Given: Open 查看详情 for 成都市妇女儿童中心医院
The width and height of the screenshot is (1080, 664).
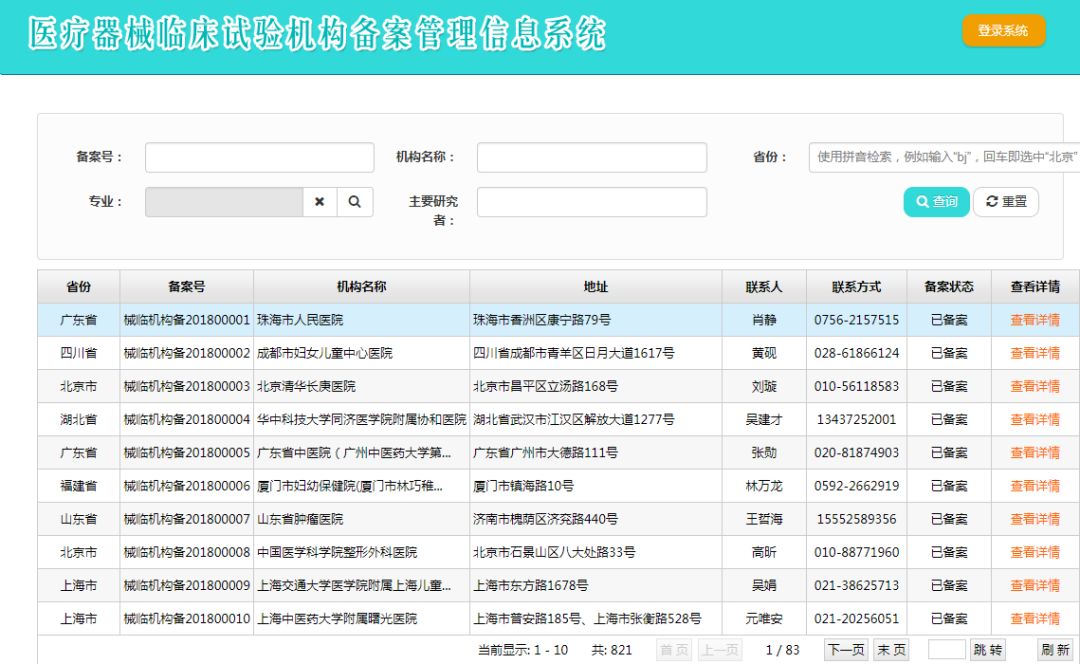Looking at the screenshot, I should pos(1035,353).
